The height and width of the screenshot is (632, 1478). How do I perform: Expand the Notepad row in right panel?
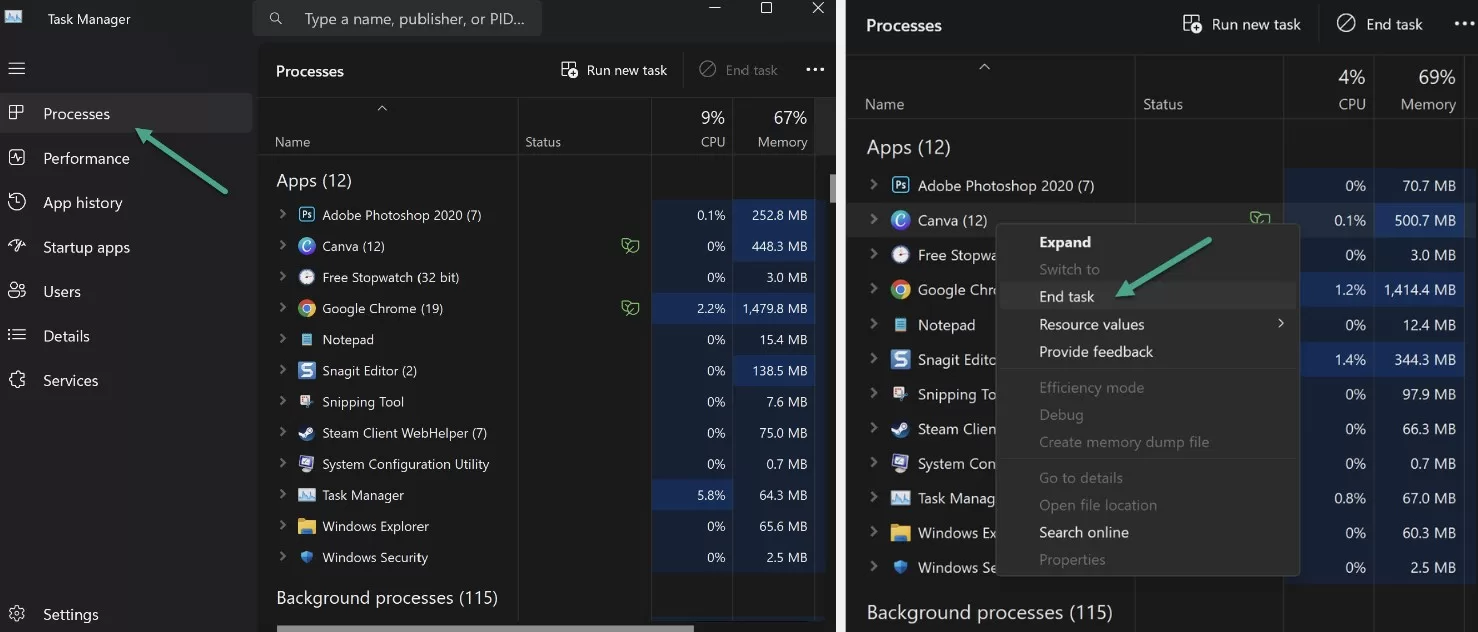(874, 324)
